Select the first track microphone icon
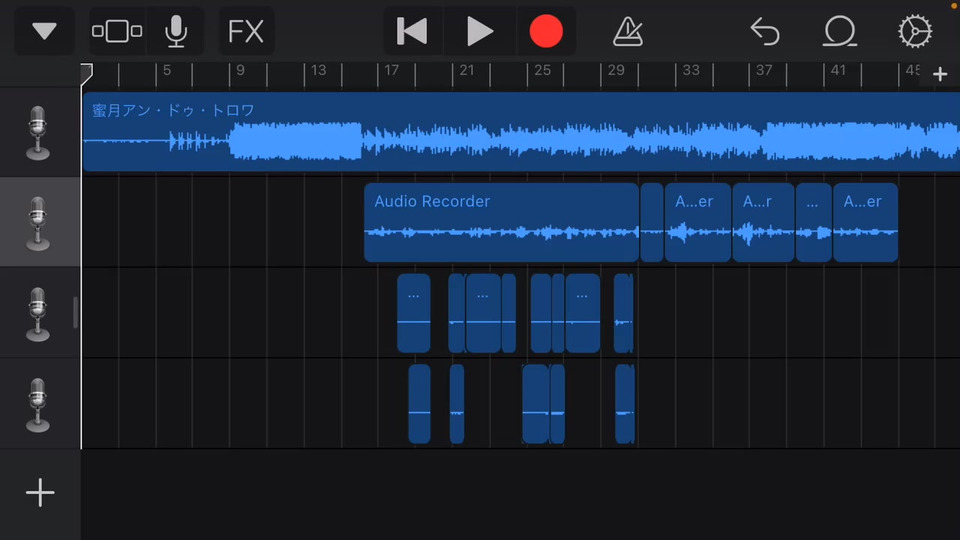Viewport: 960px width, 540px height. pyautogui.click(x=38, y=133)
